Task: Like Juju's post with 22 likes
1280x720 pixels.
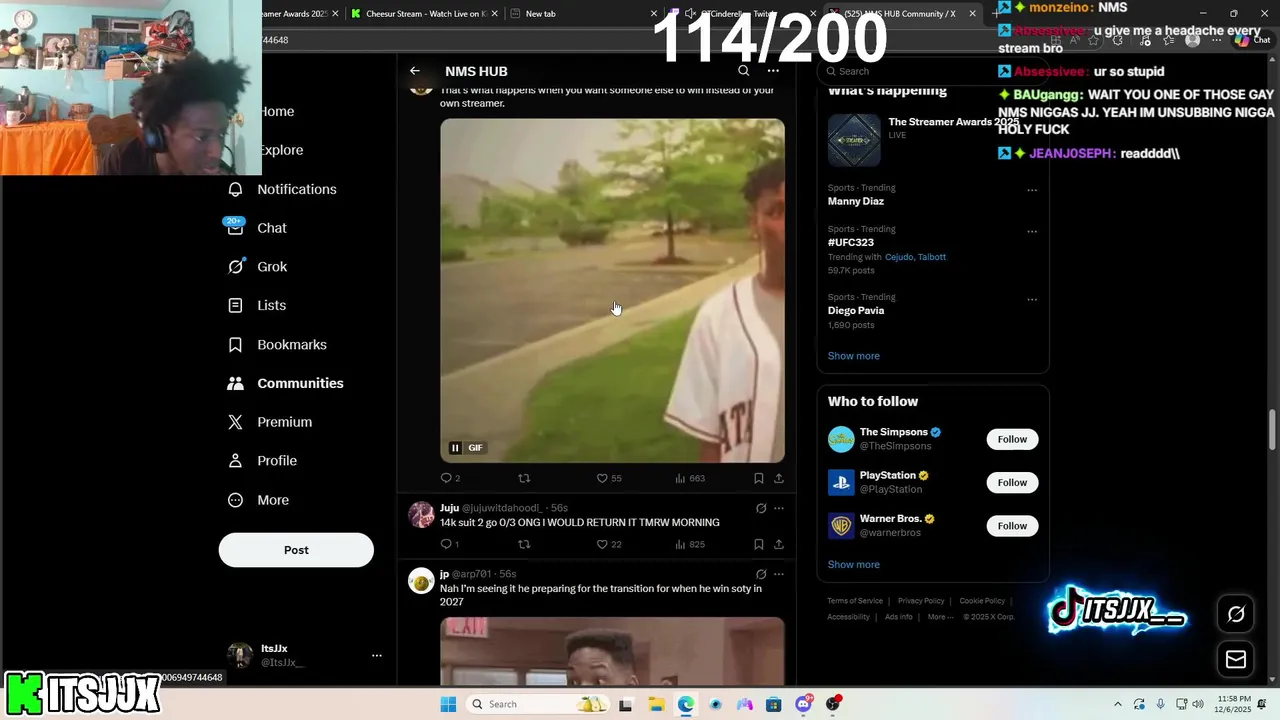Action: [609, 544]
